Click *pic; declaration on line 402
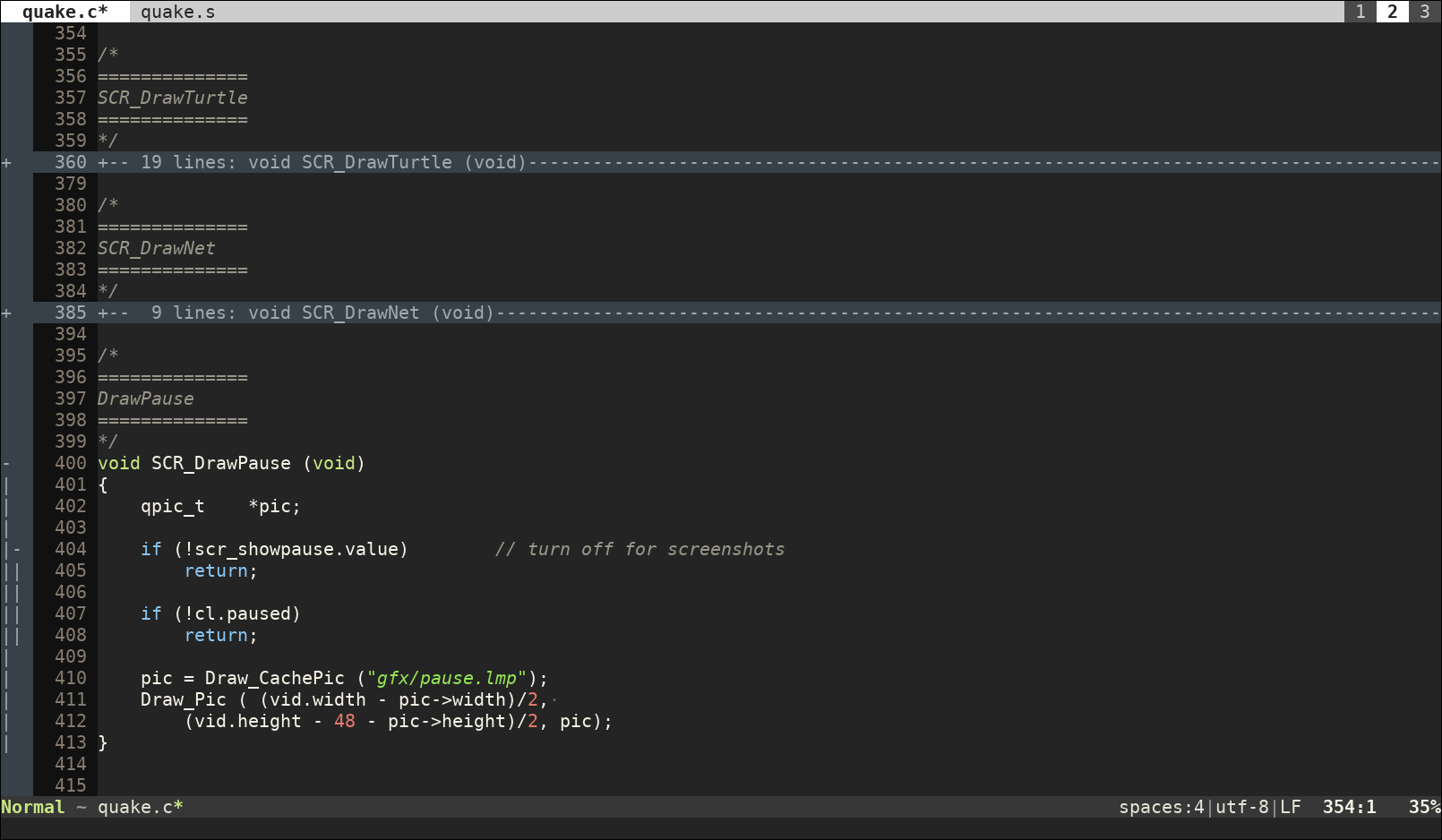 click(275, 506)
